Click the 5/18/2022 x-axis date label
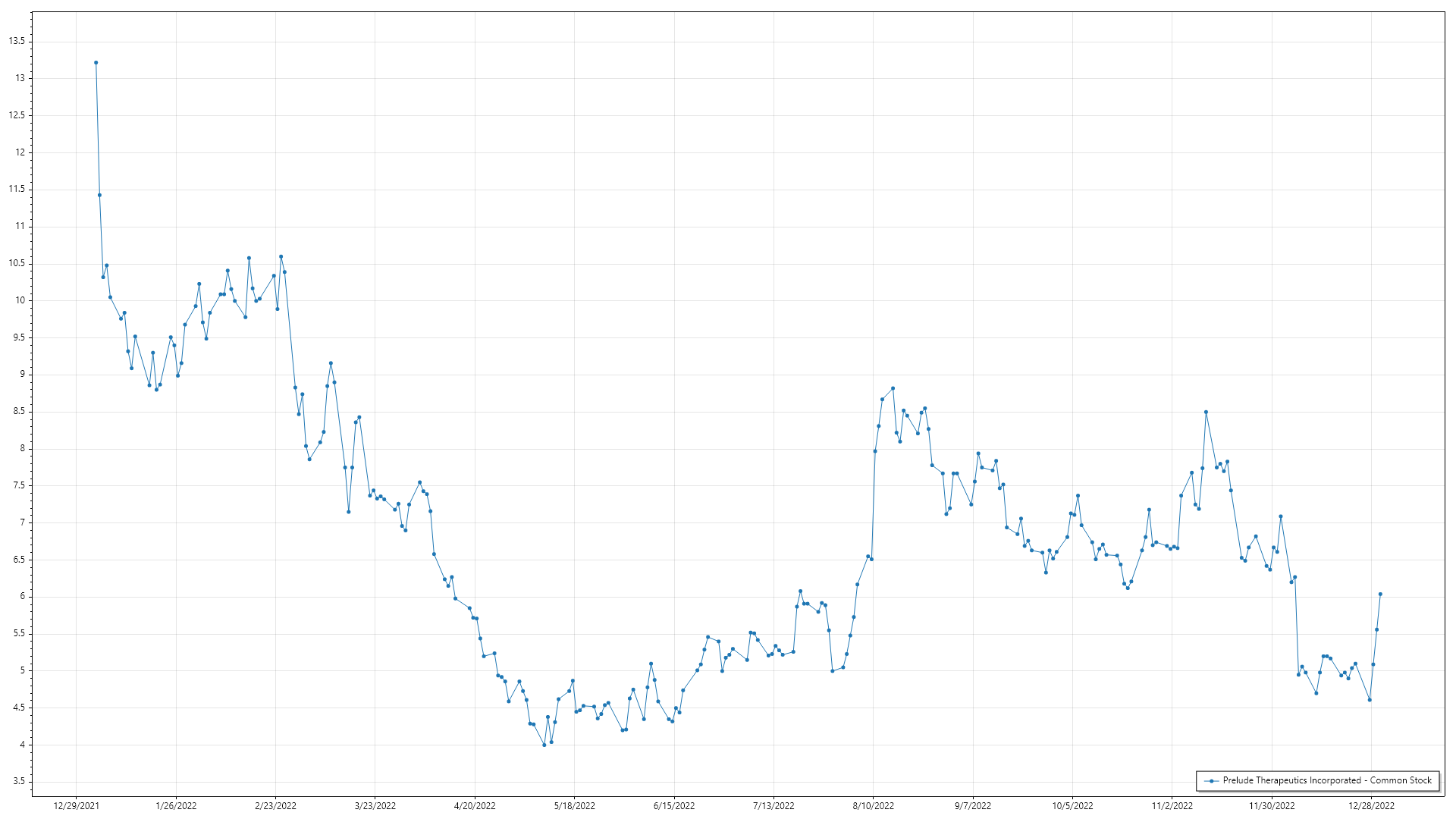Image resolution: width=1456 pixels, height=819 pixels. 574,805
